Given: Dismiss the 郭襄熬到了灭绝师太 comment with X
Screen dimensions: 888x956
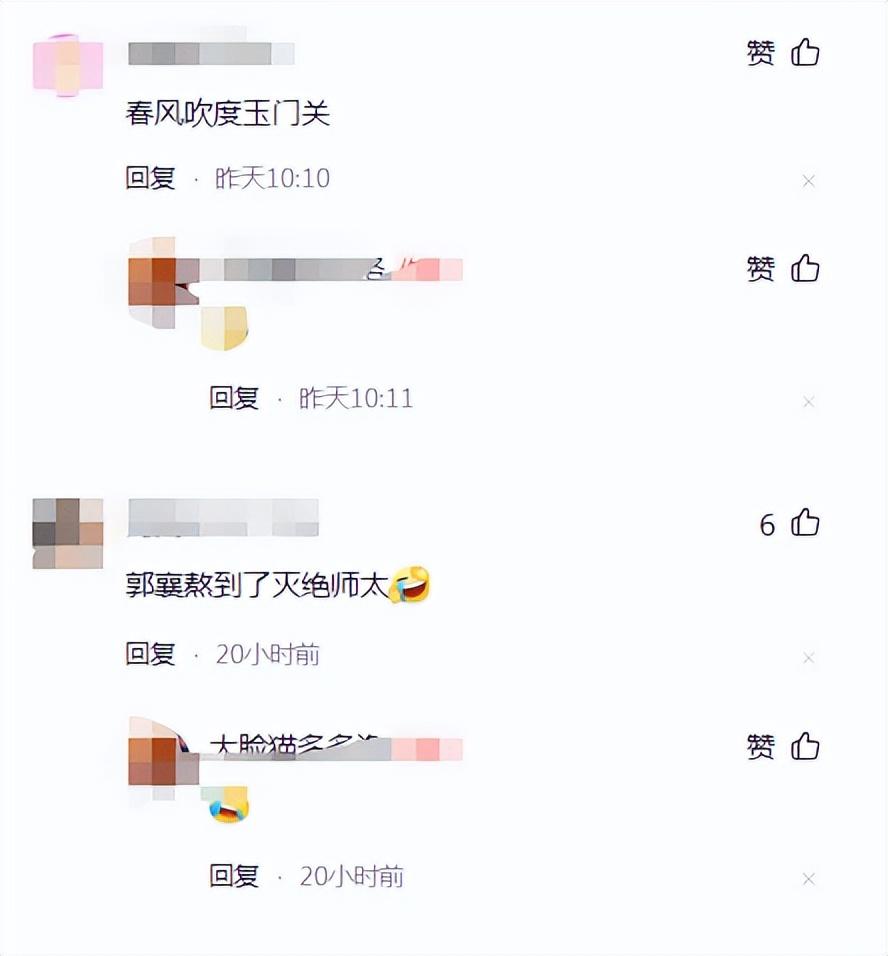Looking at the screenshot, I should click(x=809, y=658).
